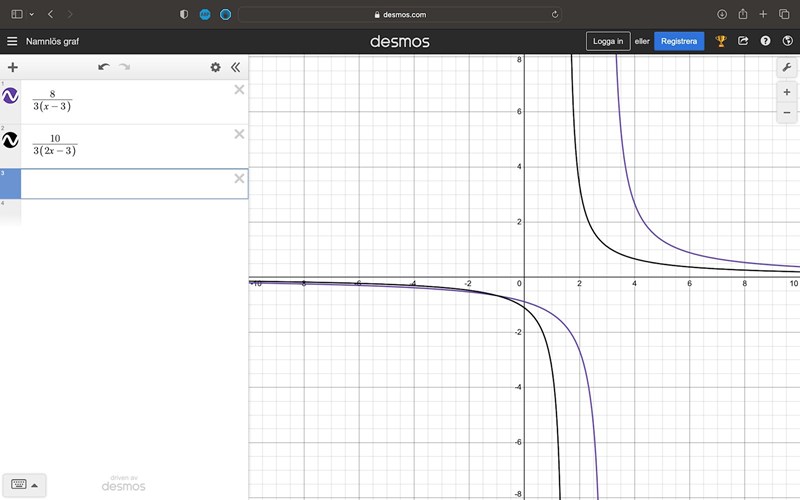Delete the 8/(3(x-3)) expression
The image size is (800, 500).
click(239, 90)
